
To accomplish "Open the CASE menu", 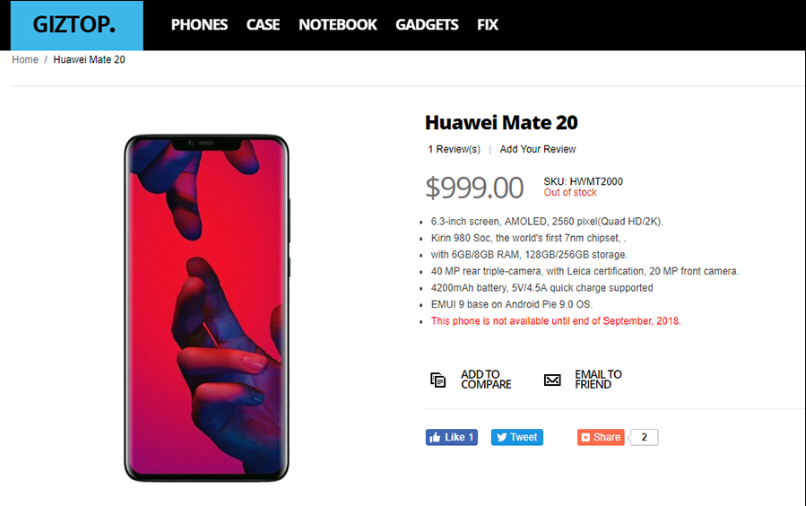I will pyautogui.click(x=263, y=25).
